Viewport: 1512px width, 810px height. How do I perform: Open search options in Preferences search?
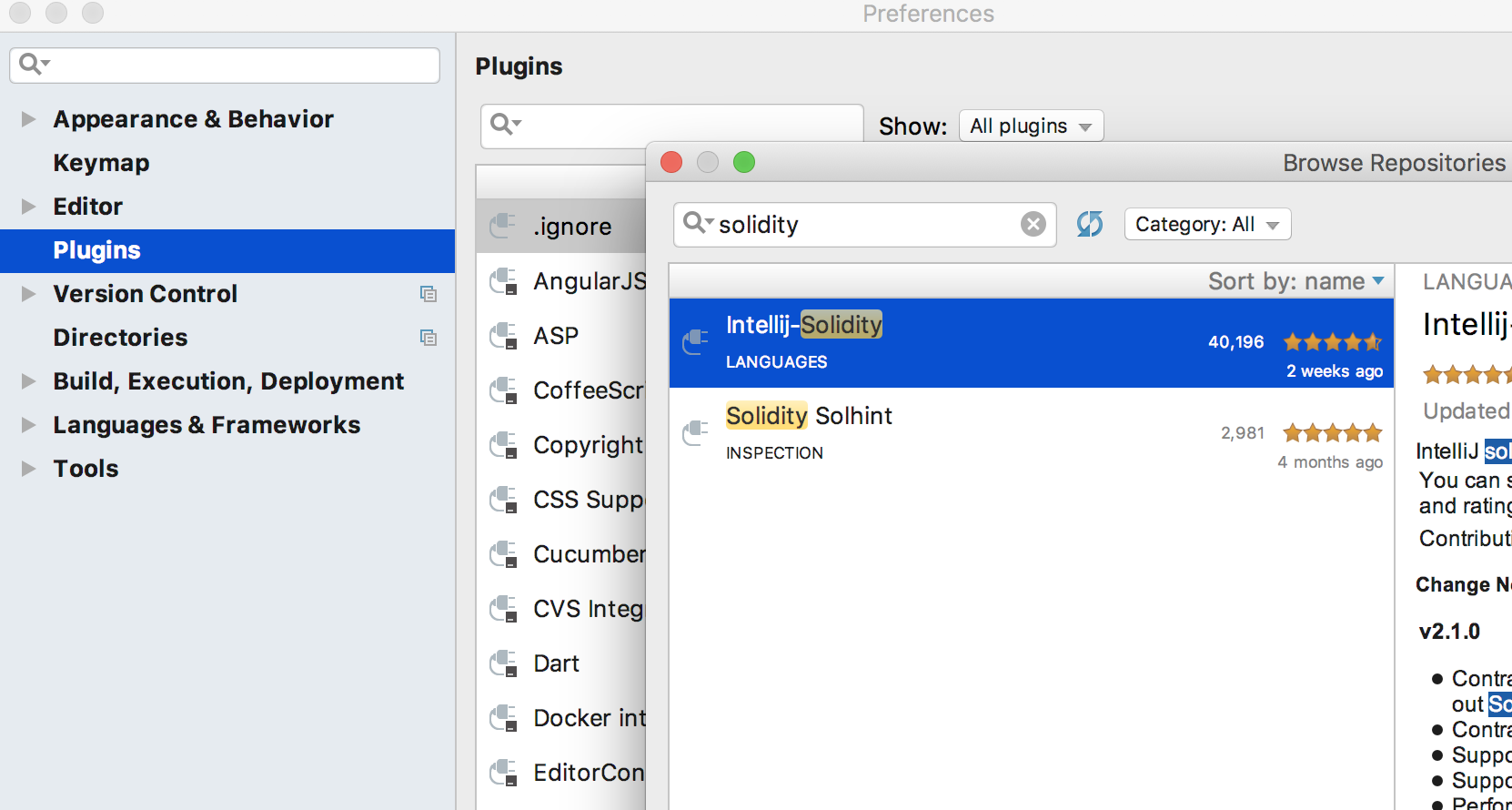pyautogui.click(x=35, y=65)
